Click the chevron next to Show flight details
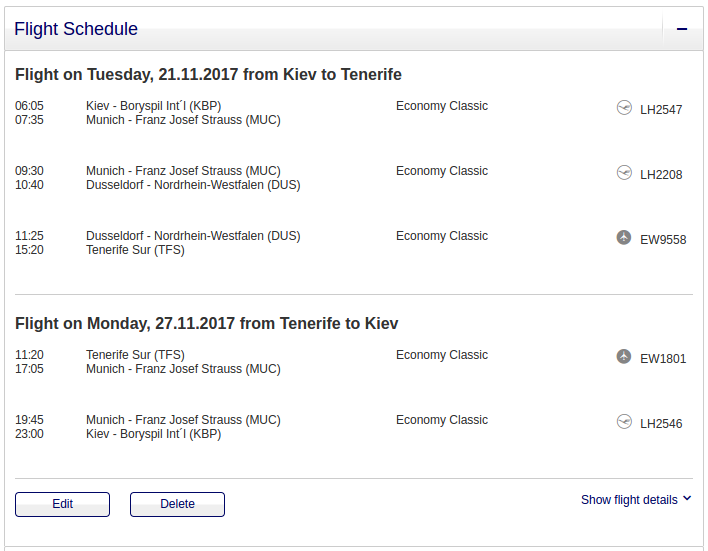Viewport: 708px width, 551px height. pos(687,499)
